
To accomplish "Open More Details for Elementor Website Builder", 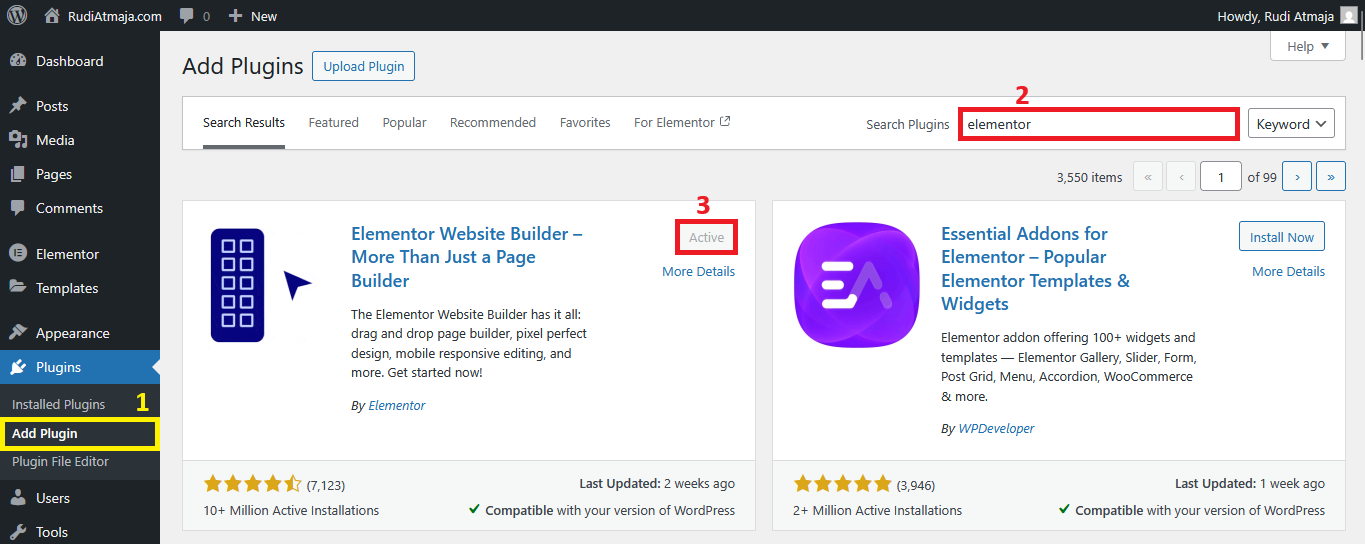I will [x=698, y=271].
